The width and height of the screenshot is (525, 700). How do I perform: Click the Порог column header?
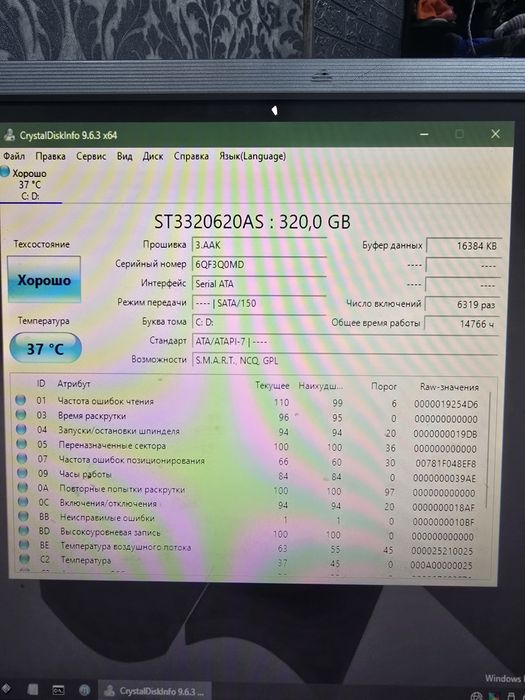point(384,386)
